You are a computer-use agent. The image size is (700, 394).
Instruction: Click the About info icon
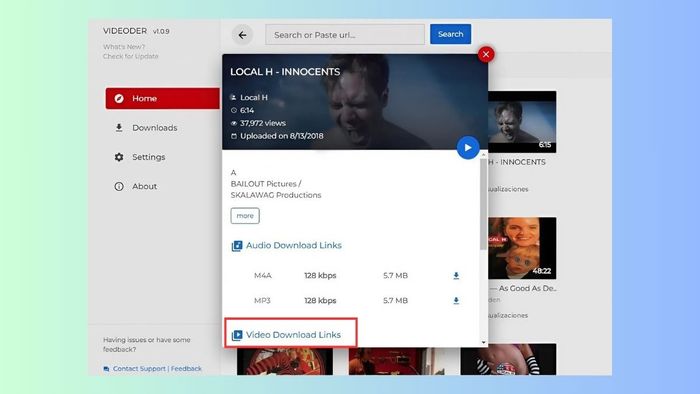[x=119, y=187]
